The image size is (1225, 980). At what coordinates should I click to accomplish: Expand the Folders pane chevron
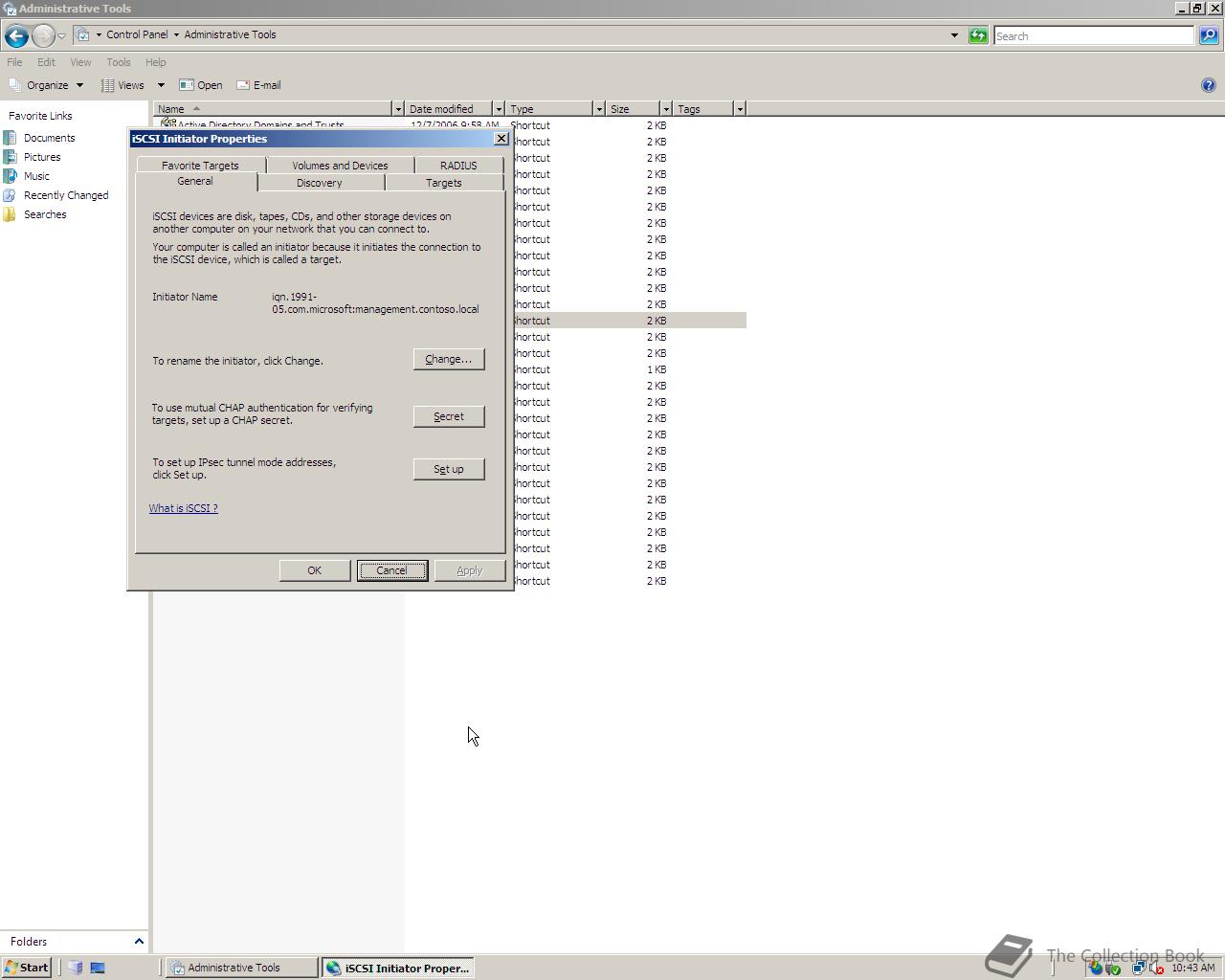pyautogui.click(x=139, y=942)
